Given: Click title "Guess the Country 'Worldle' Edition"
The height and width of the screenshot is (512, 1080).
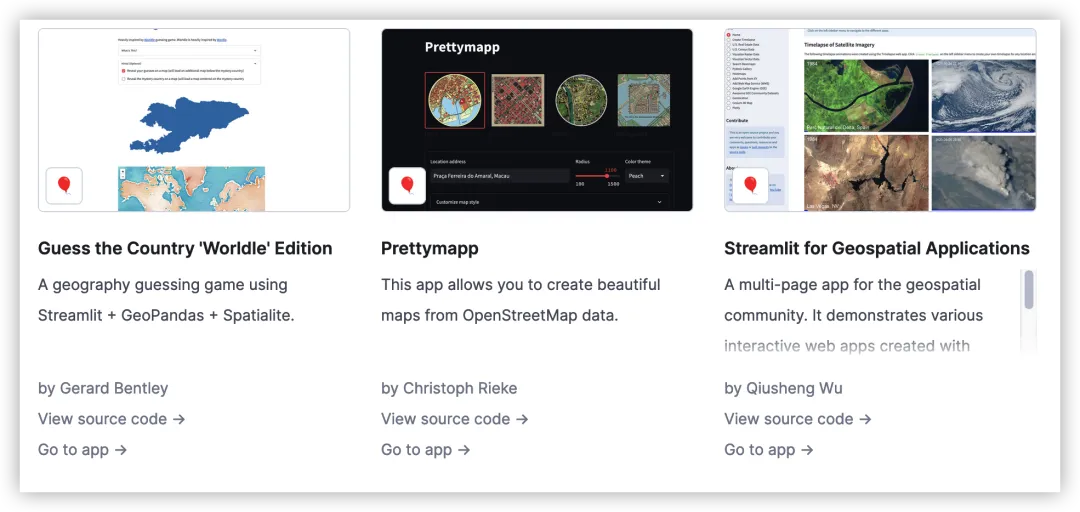Looking at the screenshot, I should pyautogui.click(x=185, y=248).
